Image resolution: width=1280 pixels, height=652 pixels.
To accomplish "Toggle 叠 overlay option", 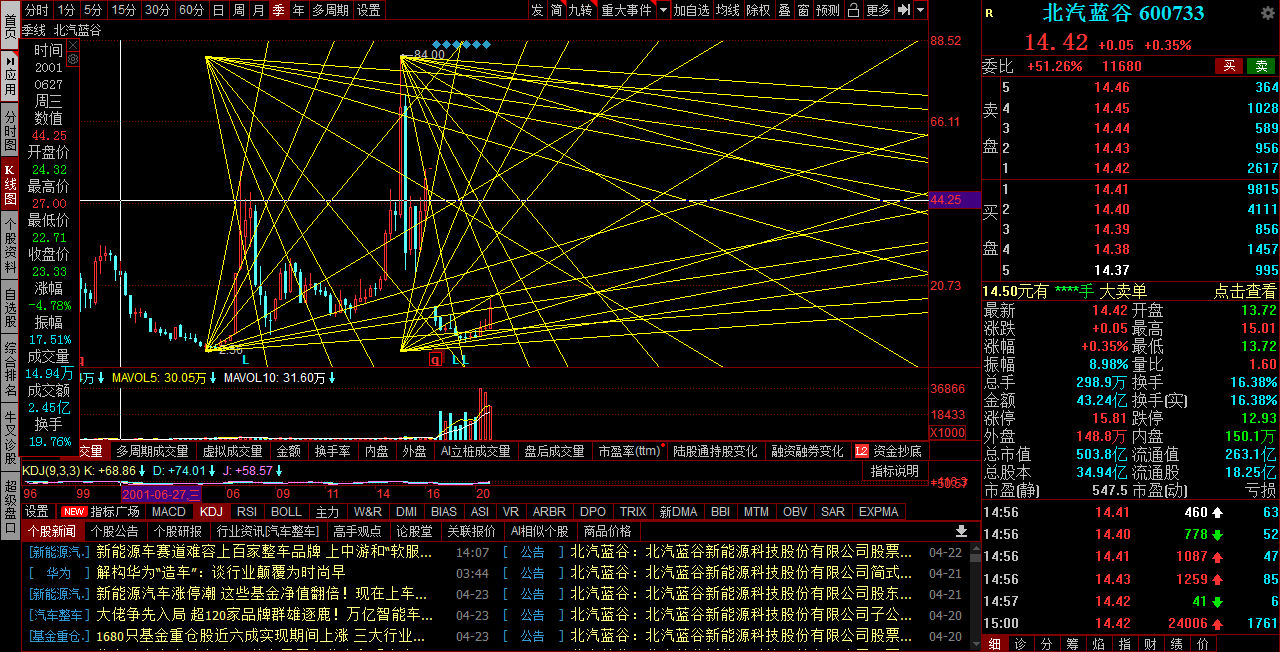I will [784, 10].
